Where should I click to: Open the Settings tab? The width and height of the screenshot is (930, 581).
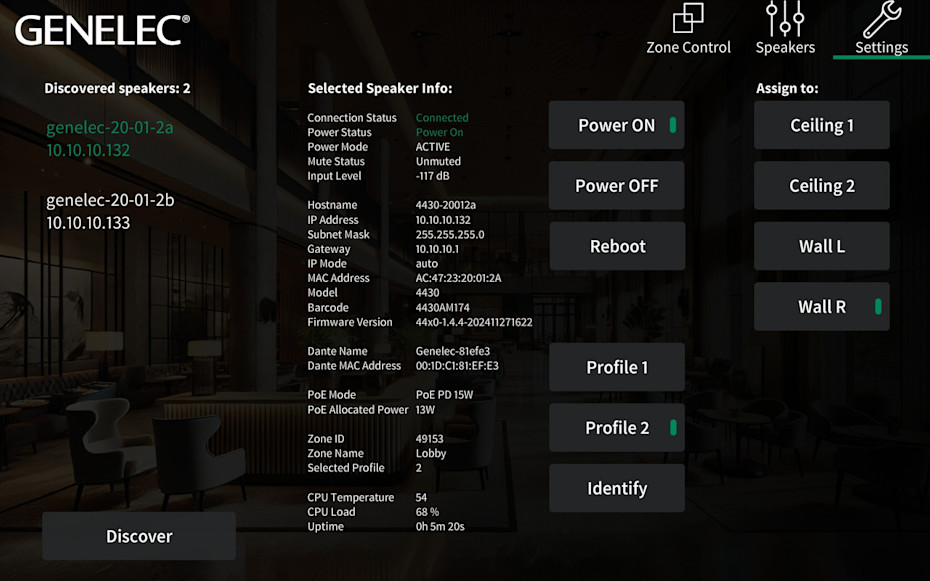pos(881,30)
